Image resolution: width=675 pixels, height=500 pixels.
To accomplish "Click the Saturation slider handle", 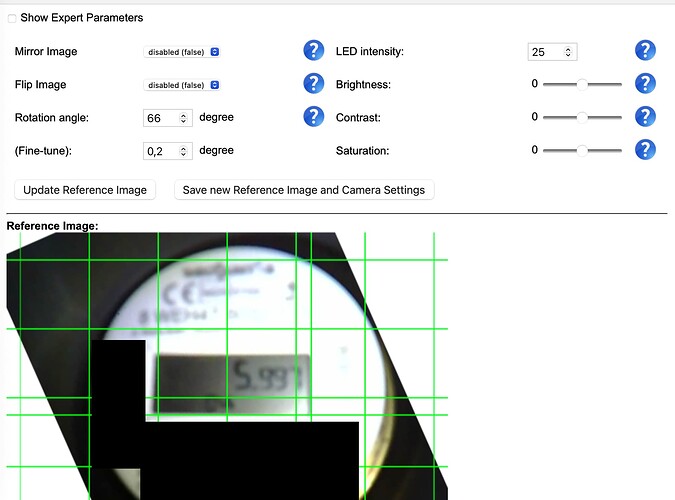I will pos(582,151).
